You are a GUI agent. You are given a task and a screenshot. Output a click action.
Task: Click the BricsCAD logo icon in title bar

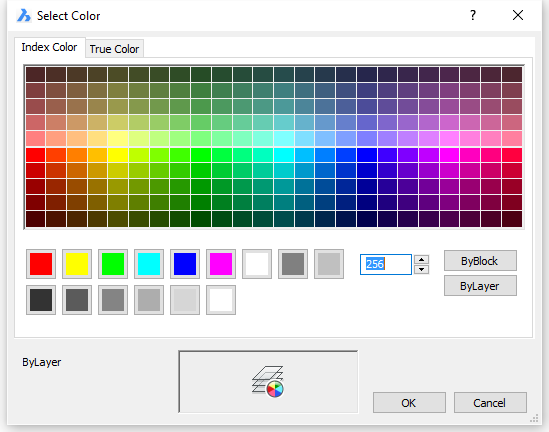[24, 16]
